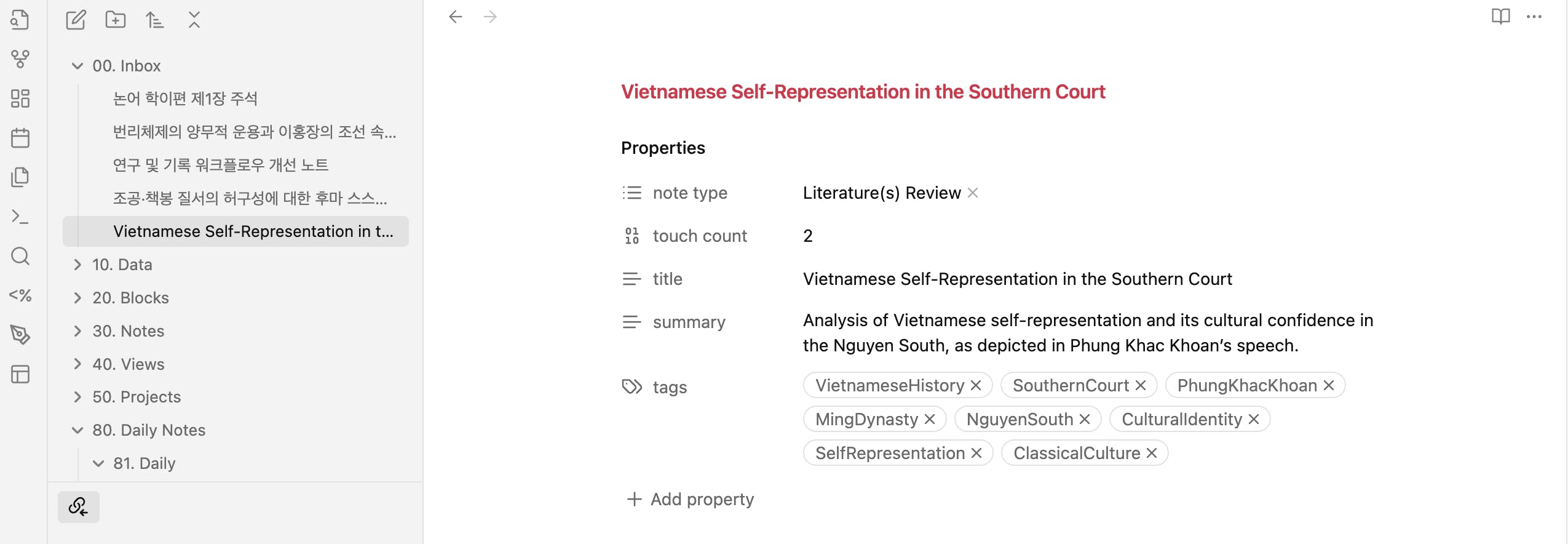This screenshot has height=544, width=1568.
Task: Remove the Literature(s) Review note type value
Action: coord(973,193)
